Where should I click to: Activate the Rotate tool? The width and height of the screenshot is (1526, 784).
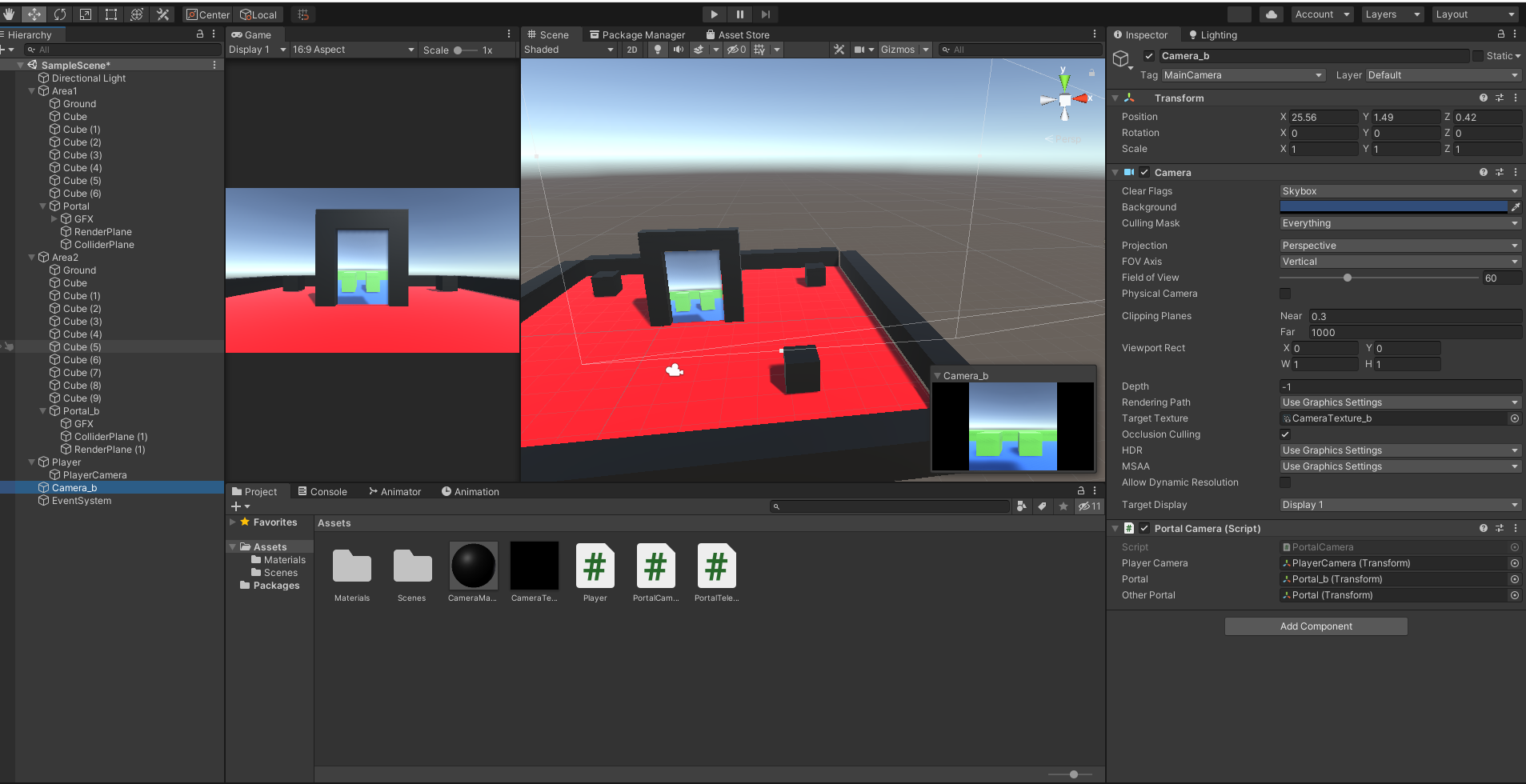[59, 14]
